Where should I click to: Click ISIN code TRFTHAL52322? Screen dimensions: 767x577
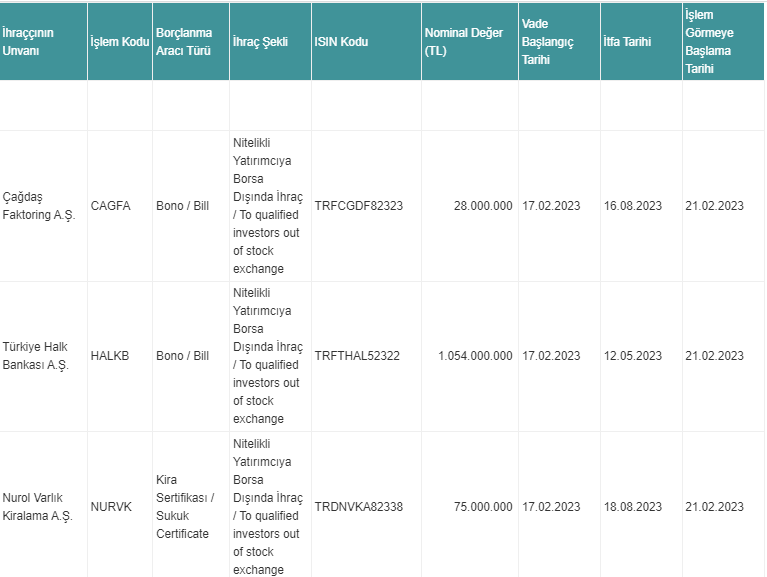(357, 356)
